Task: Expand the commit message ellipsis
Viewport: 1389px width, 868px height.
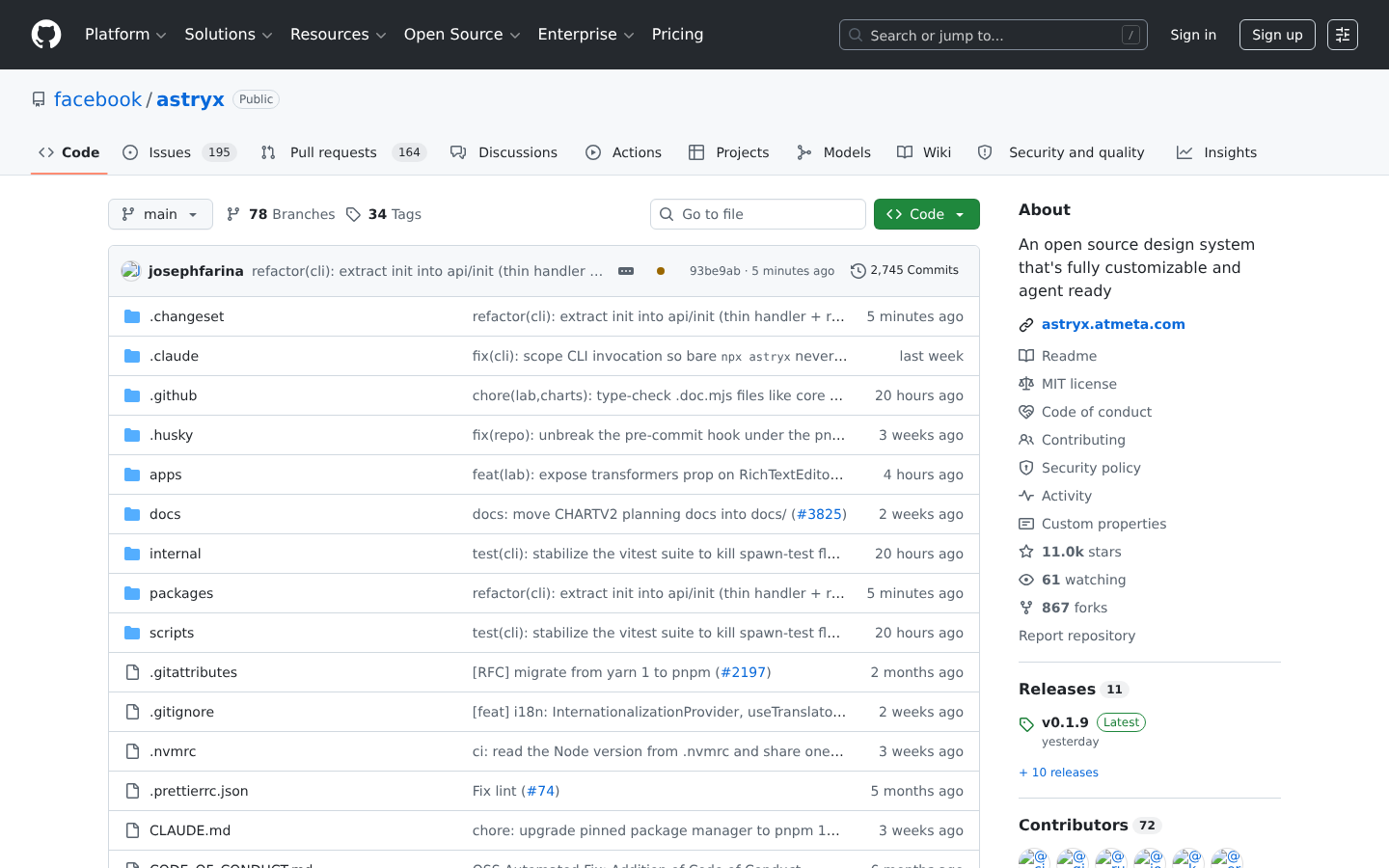Action: (x=626, y=271)
